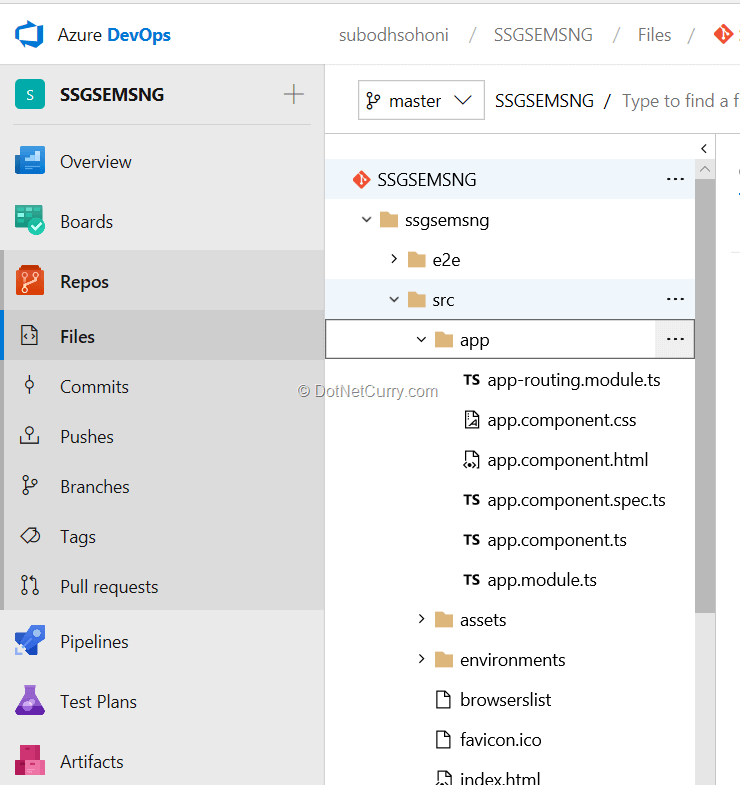Screen dimensions: 740x785
Task: Open more actions for src folder
Action: 675,299
